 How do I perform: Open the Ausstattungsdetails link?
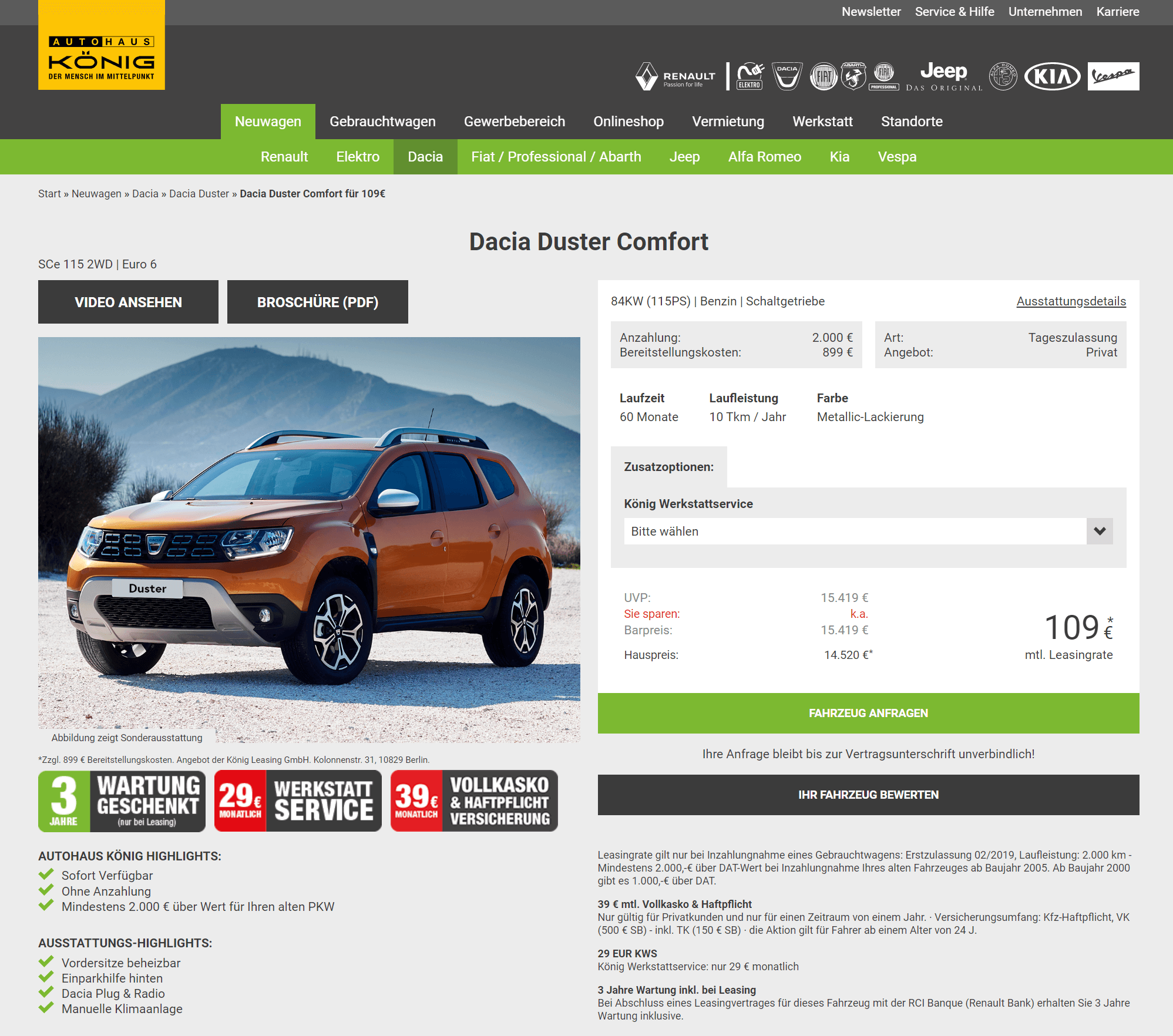1071,301
